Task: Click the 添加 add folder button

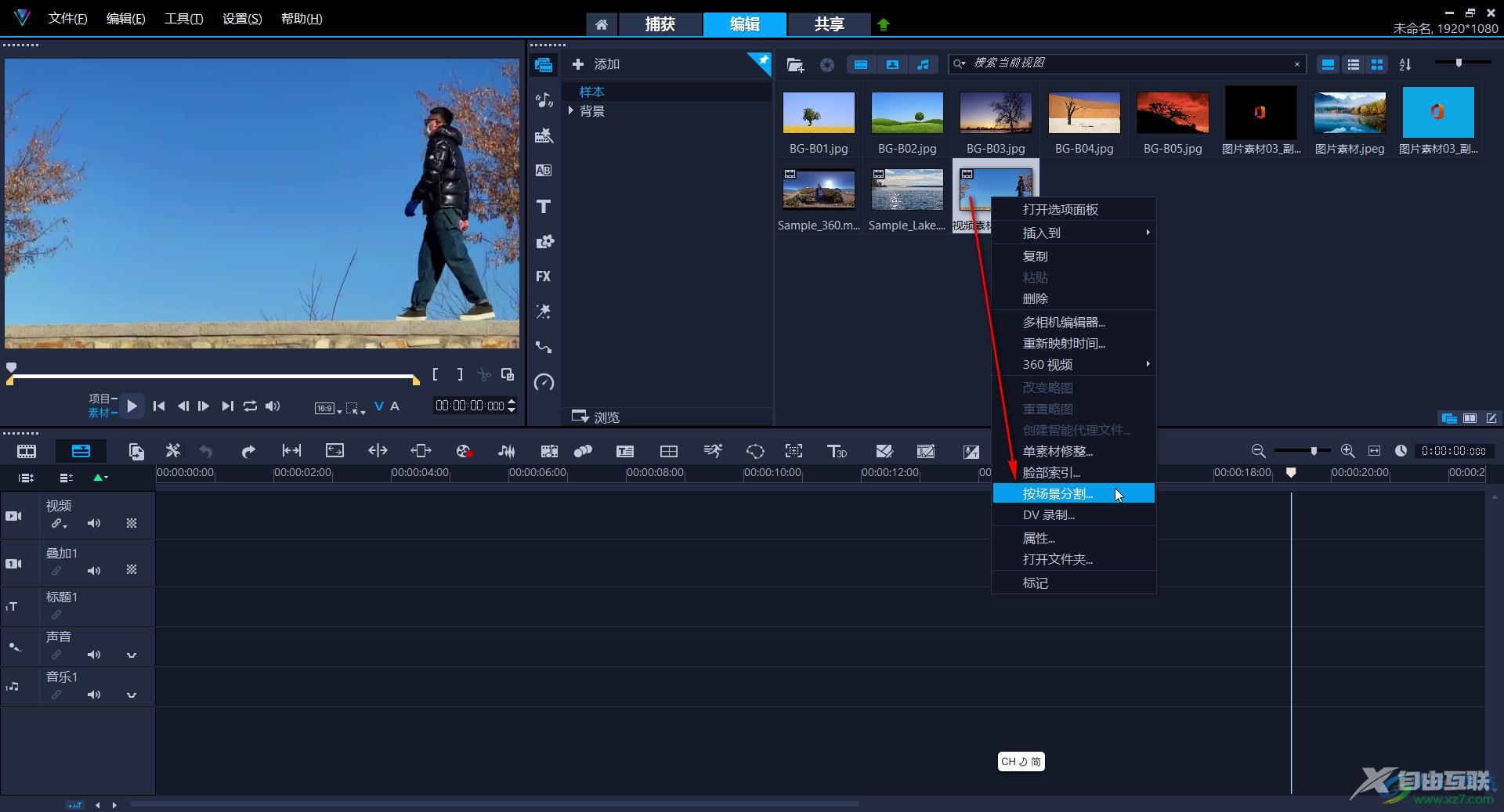Action: (x=596, y=64)
